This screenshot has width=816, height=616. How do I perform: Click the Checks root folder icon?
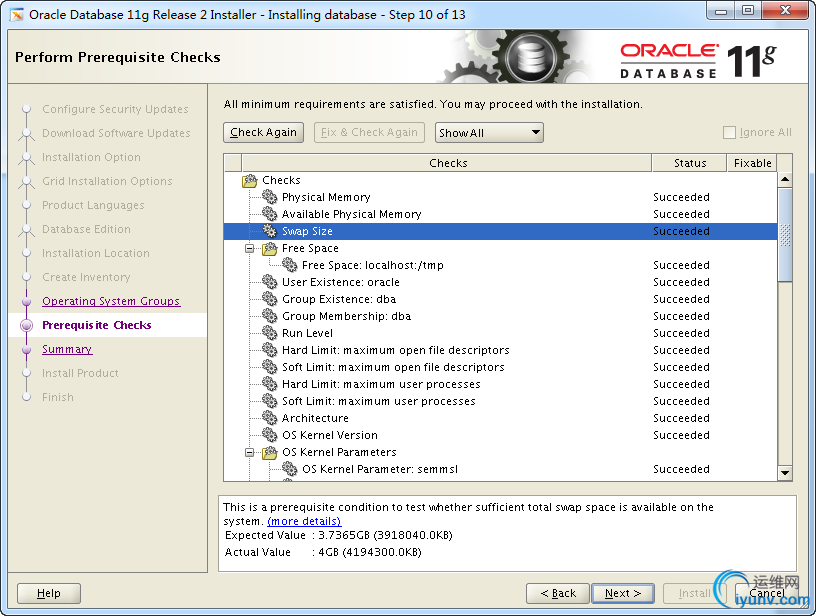pyautogui.click(x=250, y=181)
